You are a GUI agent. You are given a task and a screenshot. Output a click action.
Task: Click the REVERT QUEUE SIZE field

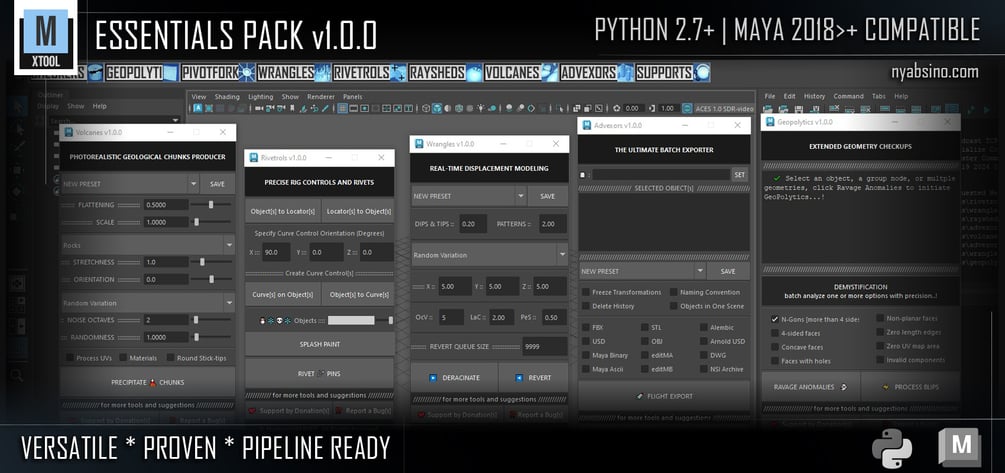click(544, 346)
